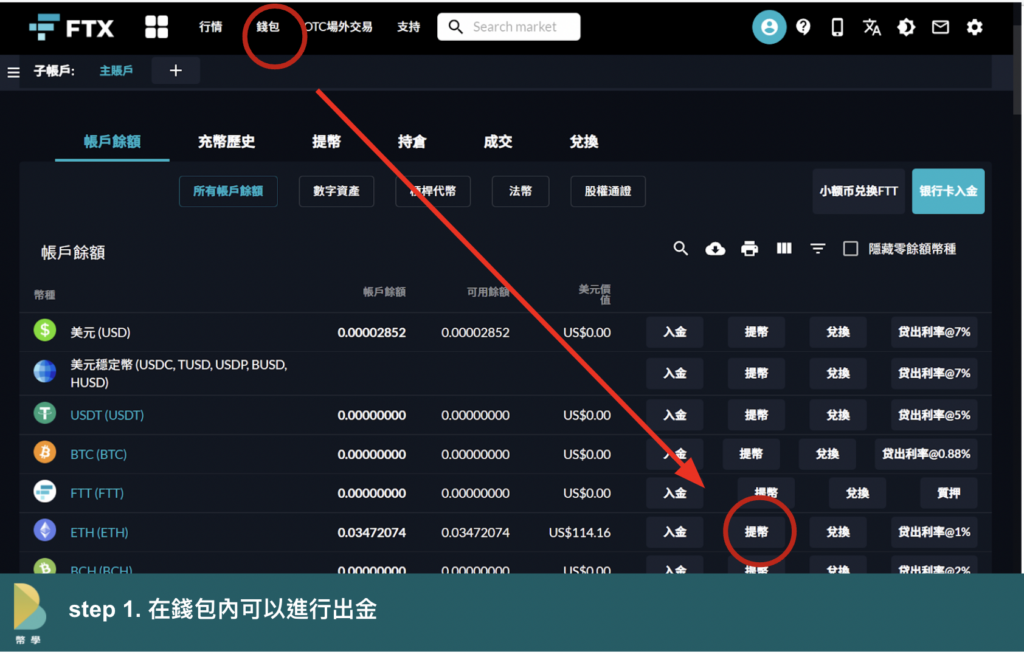Open the mail envelope icon
1024x654 pixels.
pos(940,27)
